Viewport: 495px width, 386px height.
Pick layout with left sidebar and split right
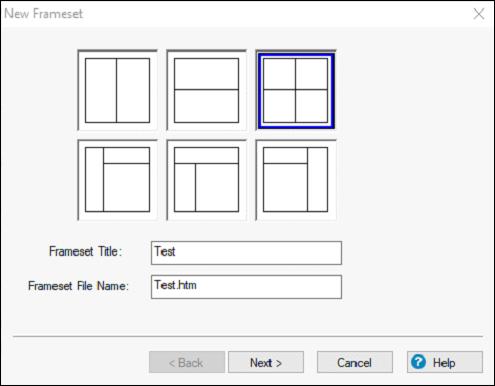pyautogui.click(x=117, y=179)
